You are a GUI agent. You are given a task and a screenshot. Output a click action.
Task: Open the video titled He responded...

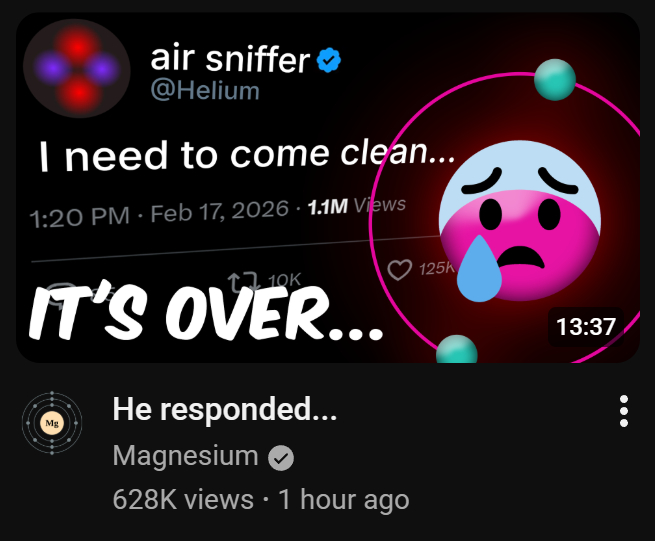225,409
